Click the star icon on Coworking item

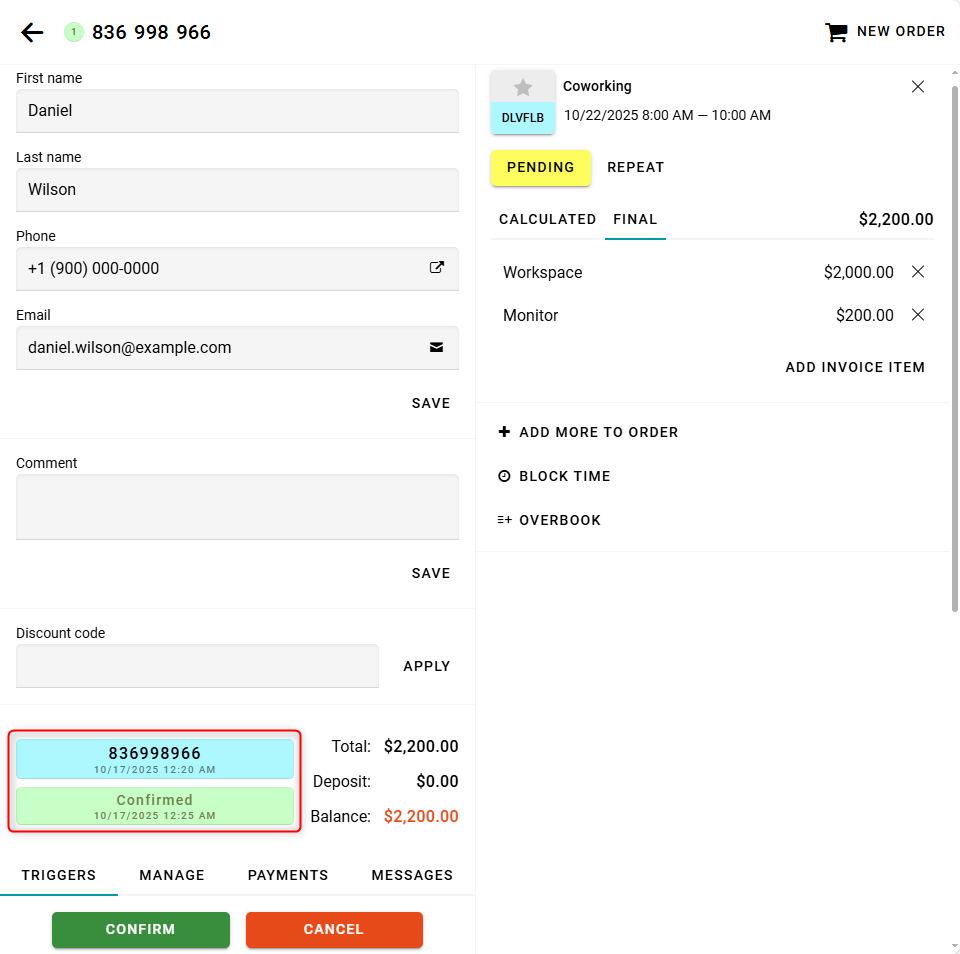[523, 88]
